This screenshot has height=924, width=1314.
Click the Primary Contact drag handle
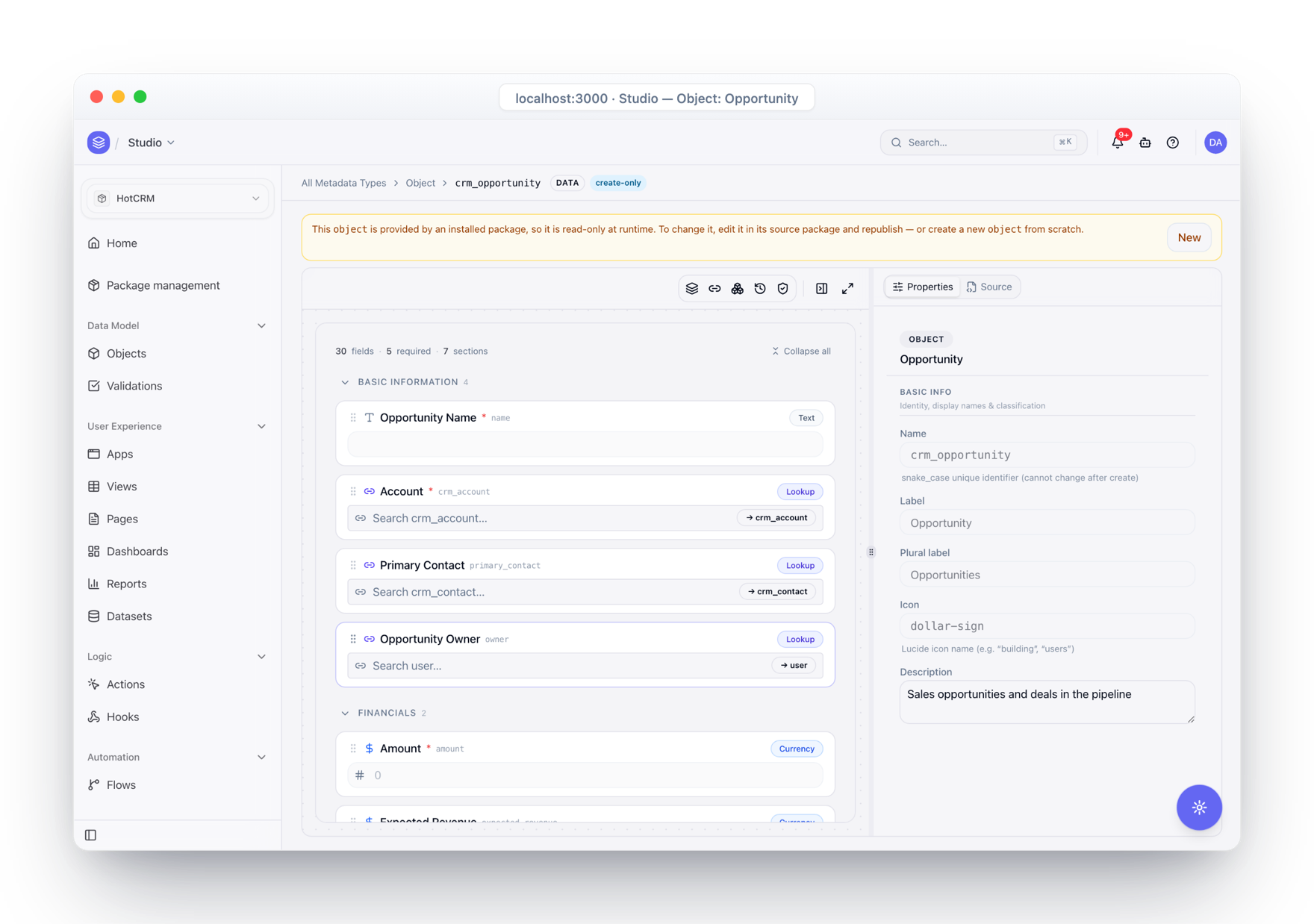pyautogui.click(x=353, y=566)
